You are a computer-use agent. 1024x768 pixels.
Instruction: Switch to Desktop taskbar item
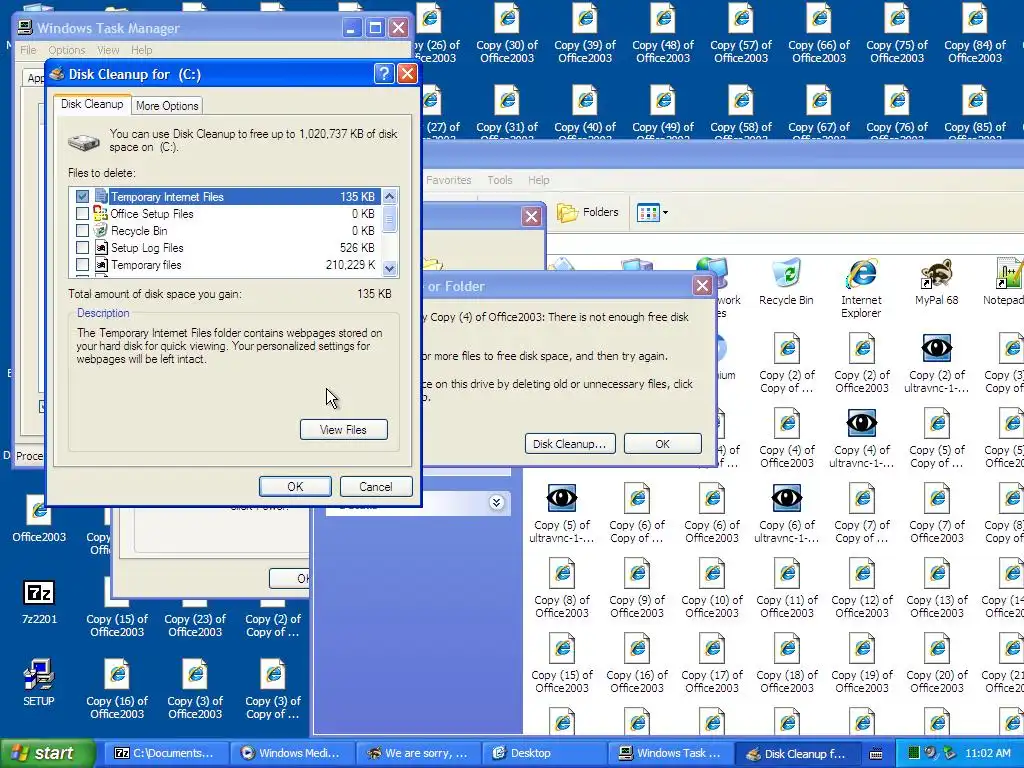click(x=543, y=753)
